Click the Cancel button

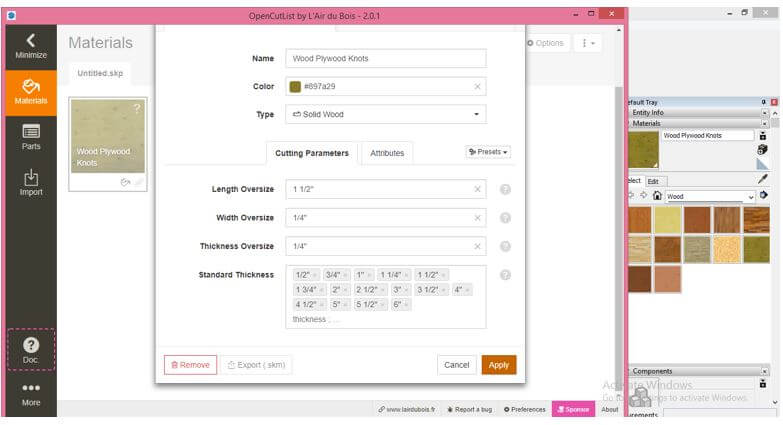456,365
